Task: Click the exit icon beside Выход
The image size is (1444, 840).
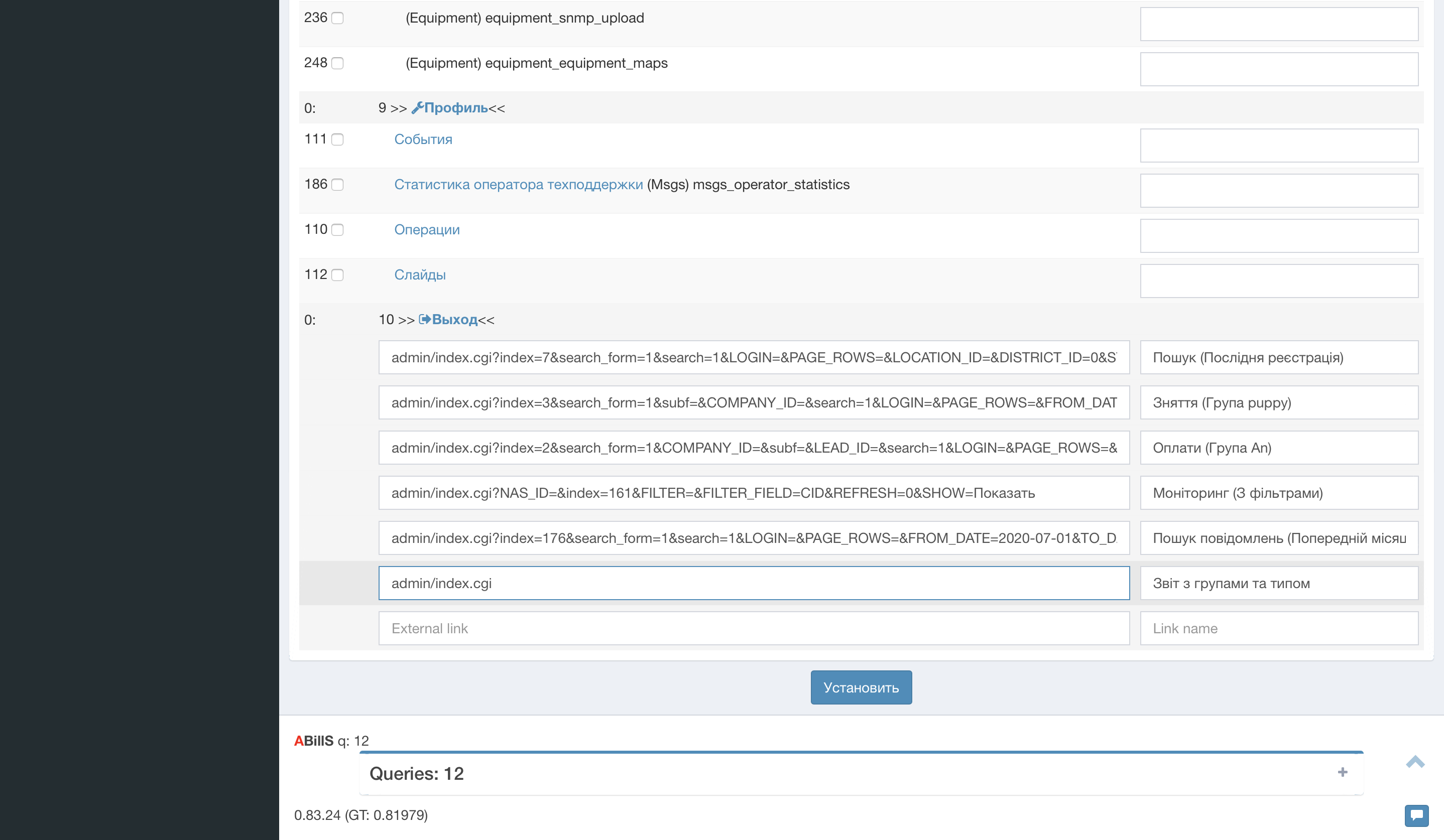Action: [x=425, y=320]
